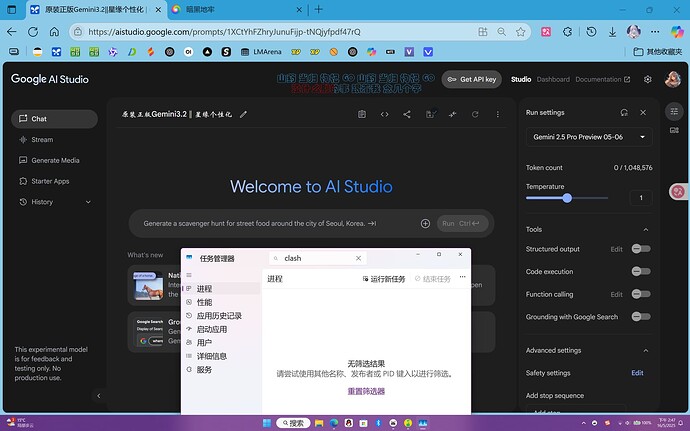This screenshot has width=690, height=431.
Task: Open AI Studio settings gear
Action: point(647,79)
